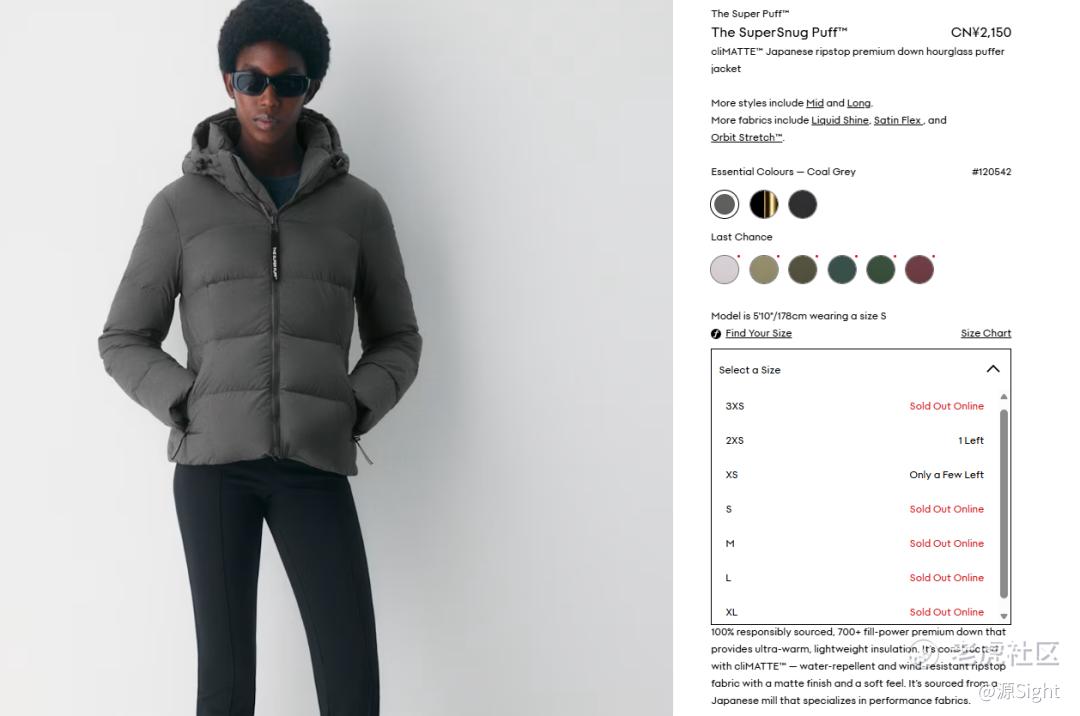Pick the burgundy red Last Chance swatch
The height and width of the screenshot is (716, 1080).
click(920, 269)
